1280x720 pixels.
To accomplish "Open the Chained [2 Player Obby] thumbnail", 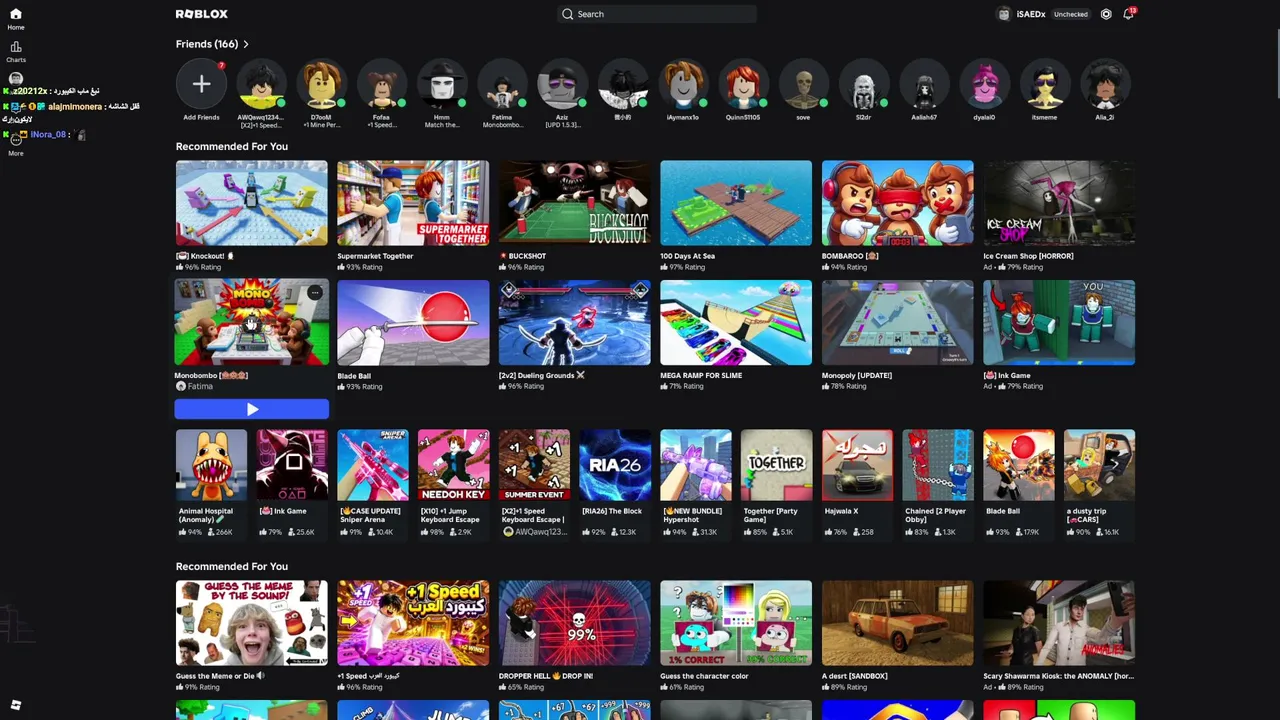I will point(938,465).
